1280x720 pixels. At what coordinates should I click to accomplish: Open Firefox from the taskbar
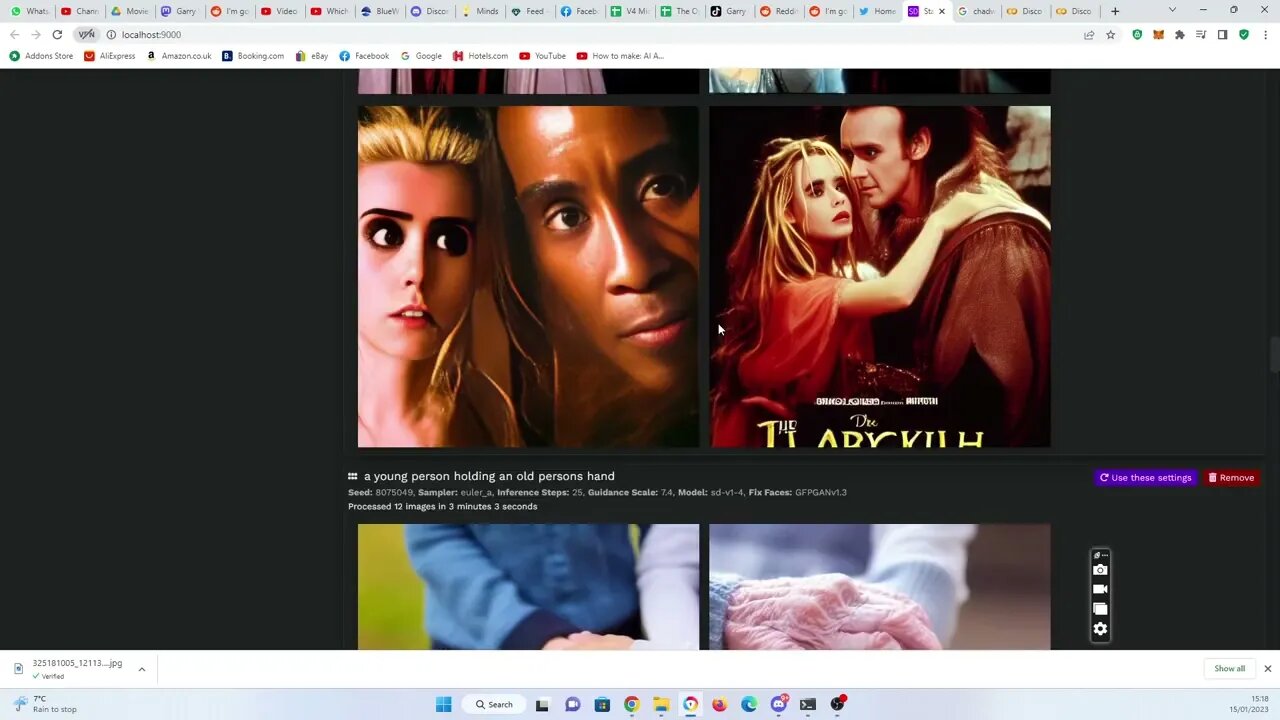point(719,704)
